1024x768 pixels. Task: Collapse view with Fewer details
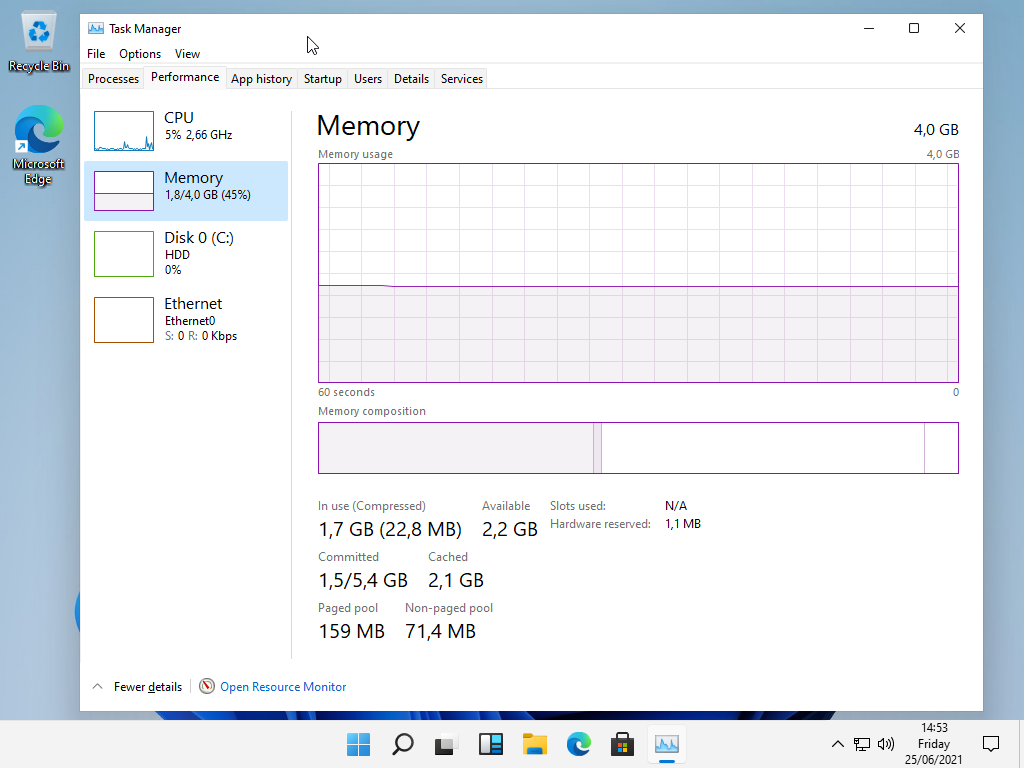click(x=138, y=687)
